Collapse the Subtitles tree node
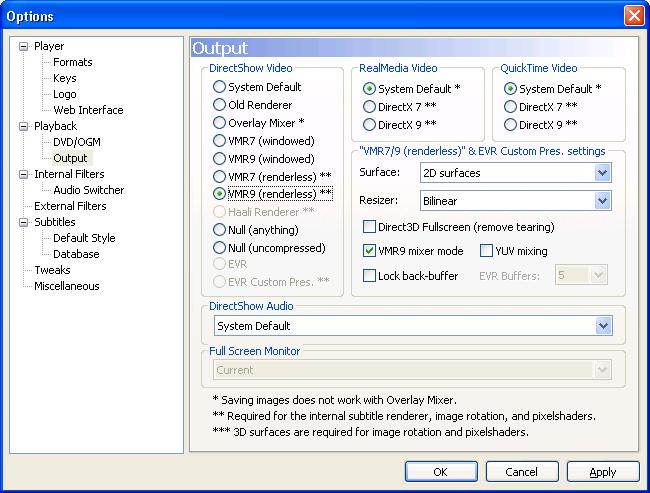The width and height of the screenshot is (650, 493). 24,222
